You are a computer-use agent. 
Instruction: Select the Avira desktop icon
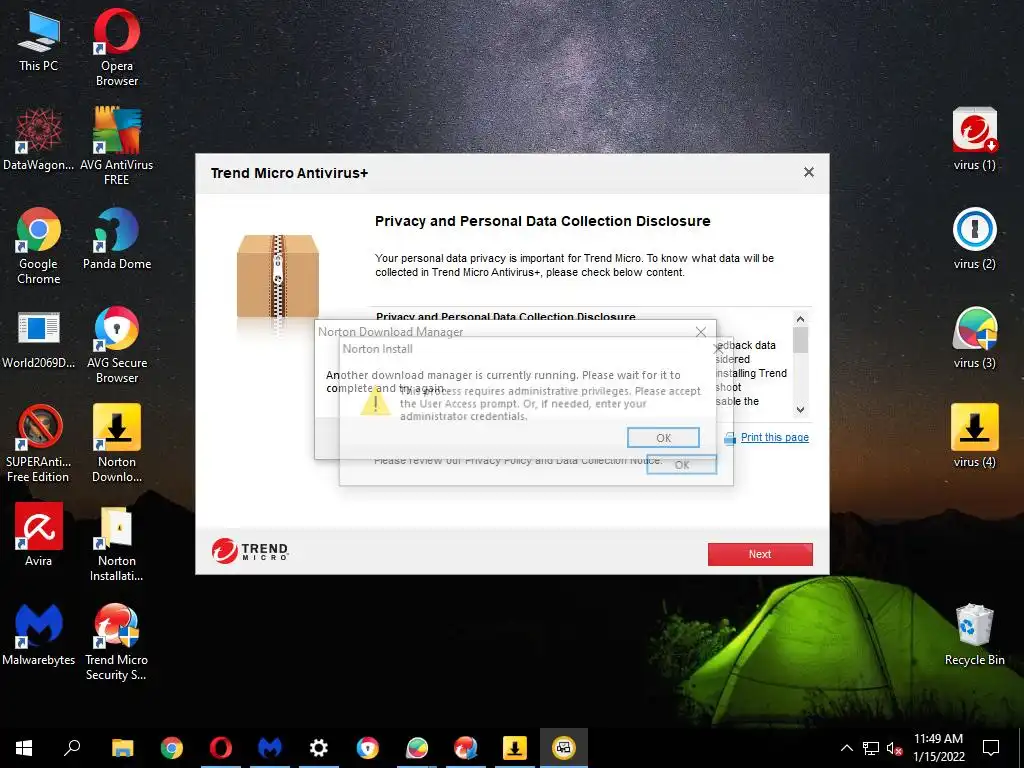[39, 534]
